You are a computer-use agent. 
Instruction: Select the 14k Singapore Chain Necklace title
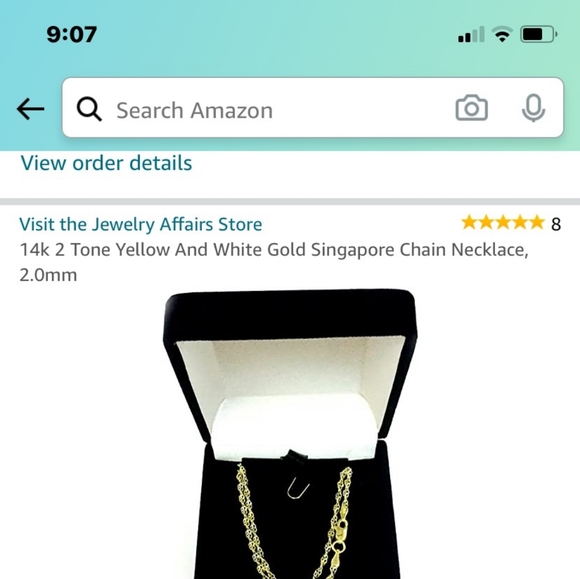274,262
